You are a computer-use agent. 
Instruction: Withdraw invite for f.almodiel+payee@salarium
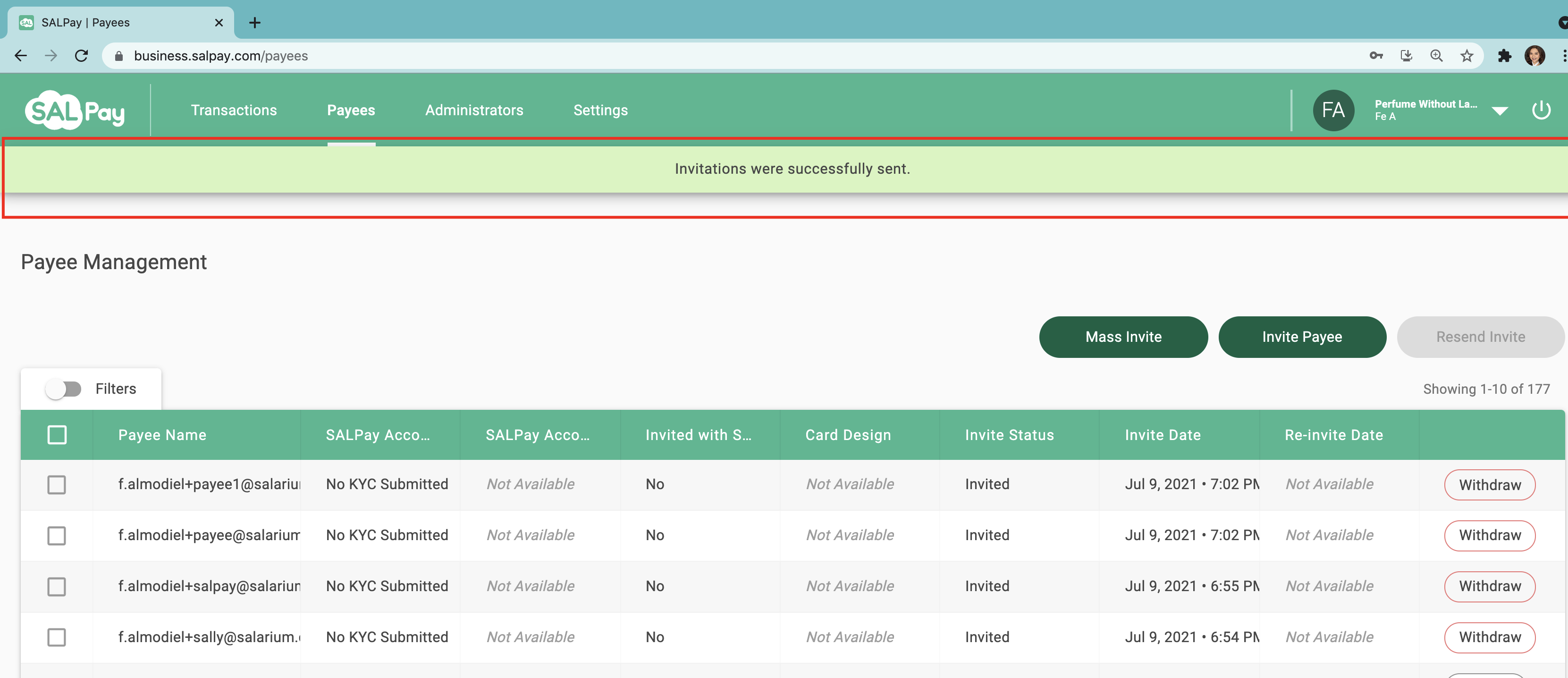1490,535
